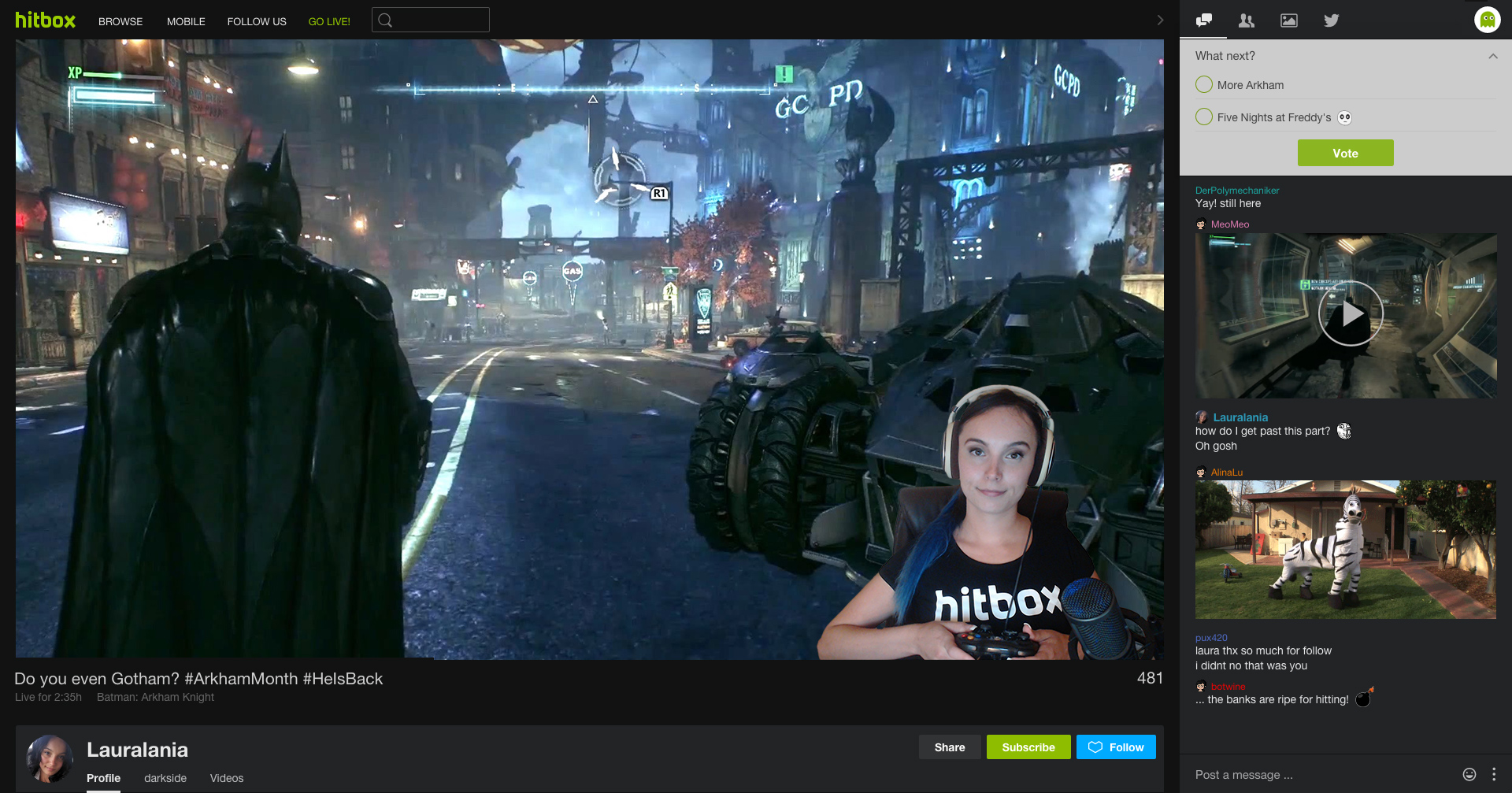Follow Lauralania with the heart button
The image size is (1512, 793).
[x=1116, y=747]
